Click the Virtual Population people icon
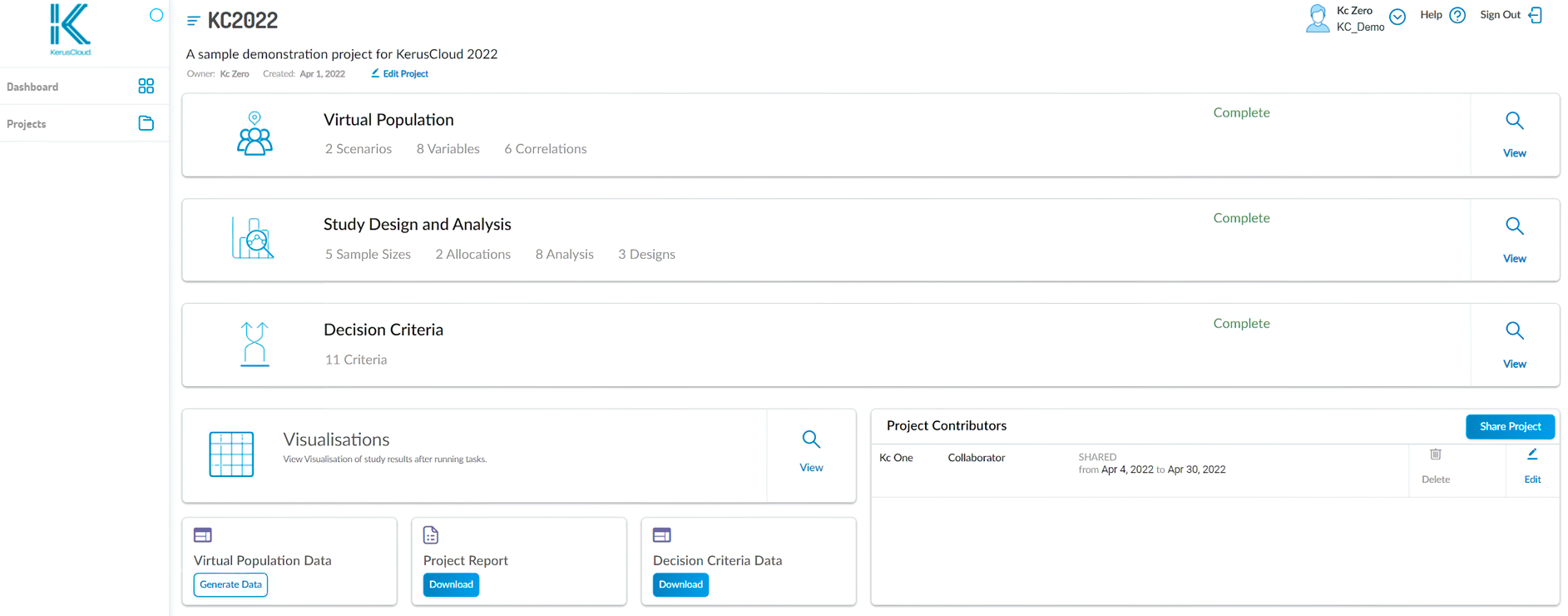The image size is (1568, 616). [x=255, y=133]
